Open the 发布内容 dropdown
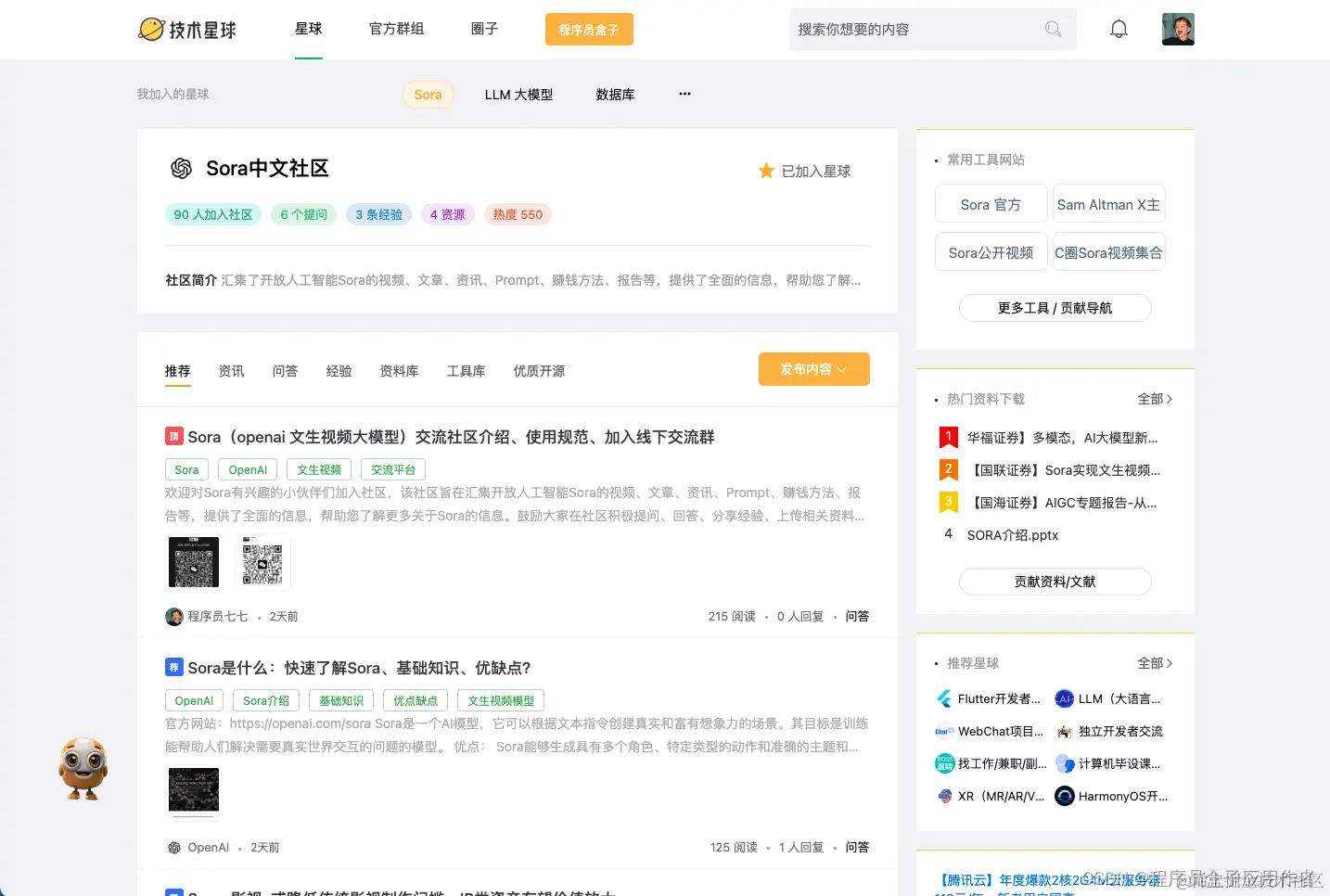Viewport: 1330px width, 896px height. 814,369
